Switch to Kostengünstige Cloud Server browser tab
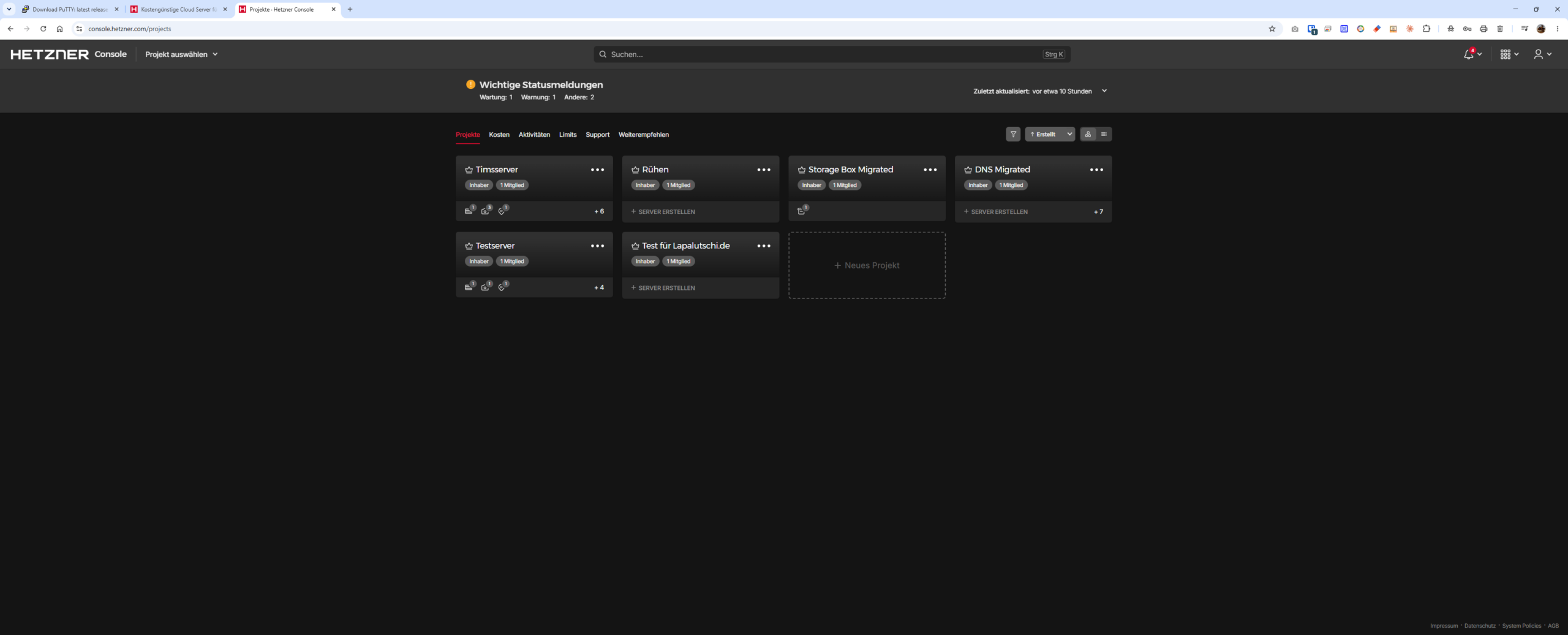The image size is (1568, 635). click(178, 9)
